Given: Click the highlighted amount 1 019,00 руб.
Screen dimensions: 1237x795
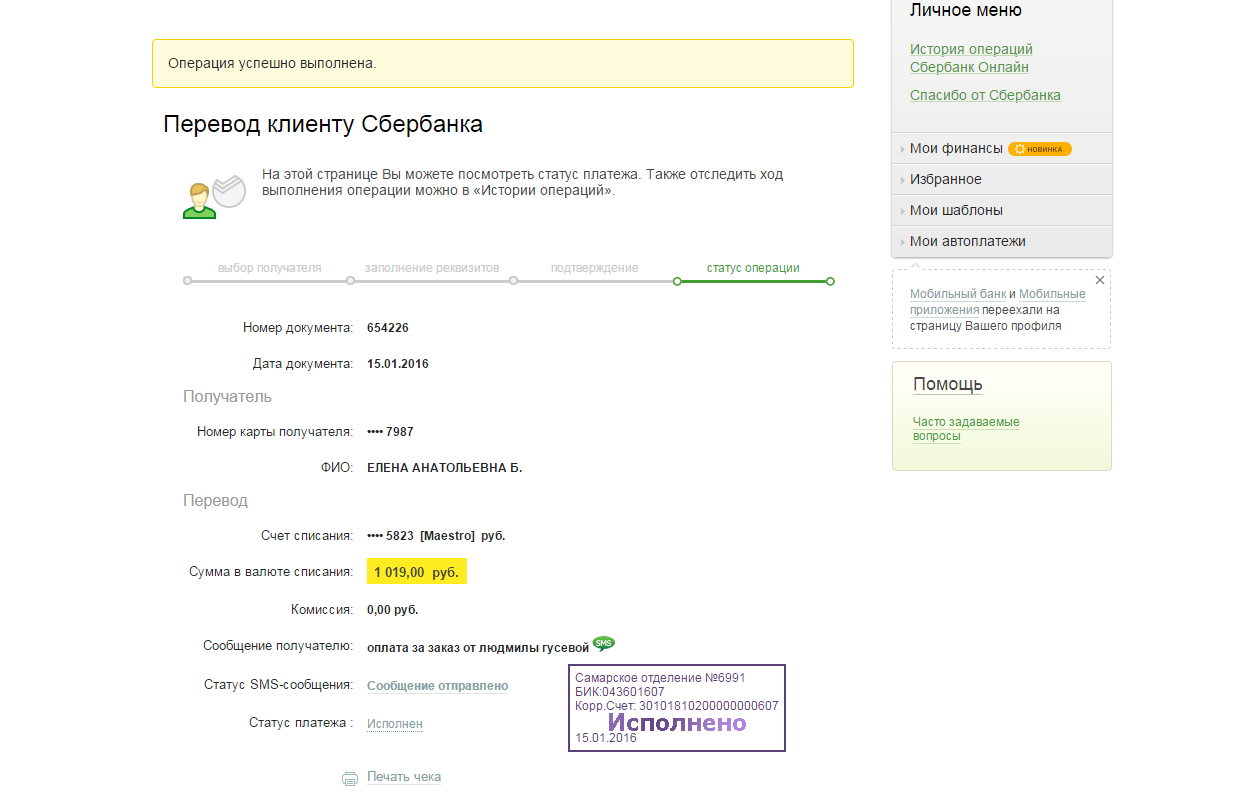Looking at the screenshot, I should (417, 572).
